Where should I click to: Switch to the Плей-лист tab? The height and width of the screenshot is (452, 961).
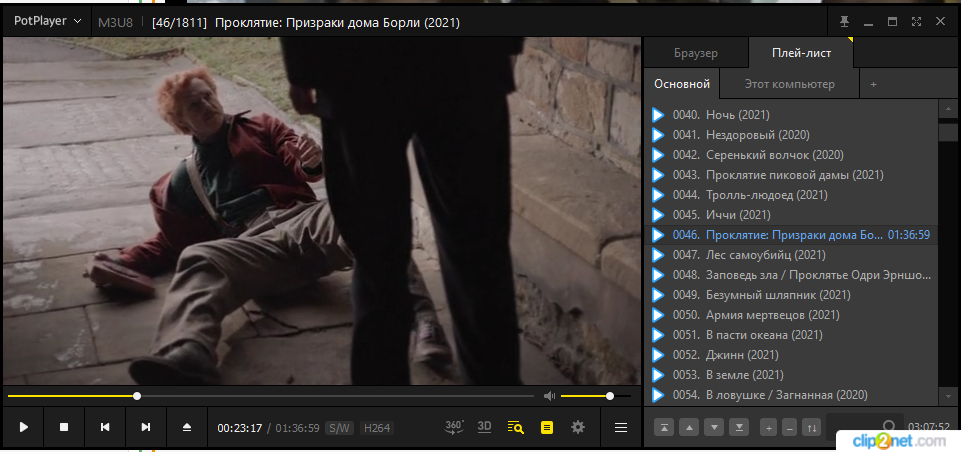tap(801, 53)
